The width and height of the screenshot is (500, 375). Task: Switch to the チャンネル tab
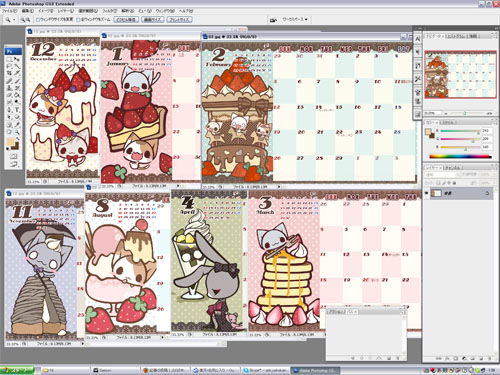click(x=453, y=168)
